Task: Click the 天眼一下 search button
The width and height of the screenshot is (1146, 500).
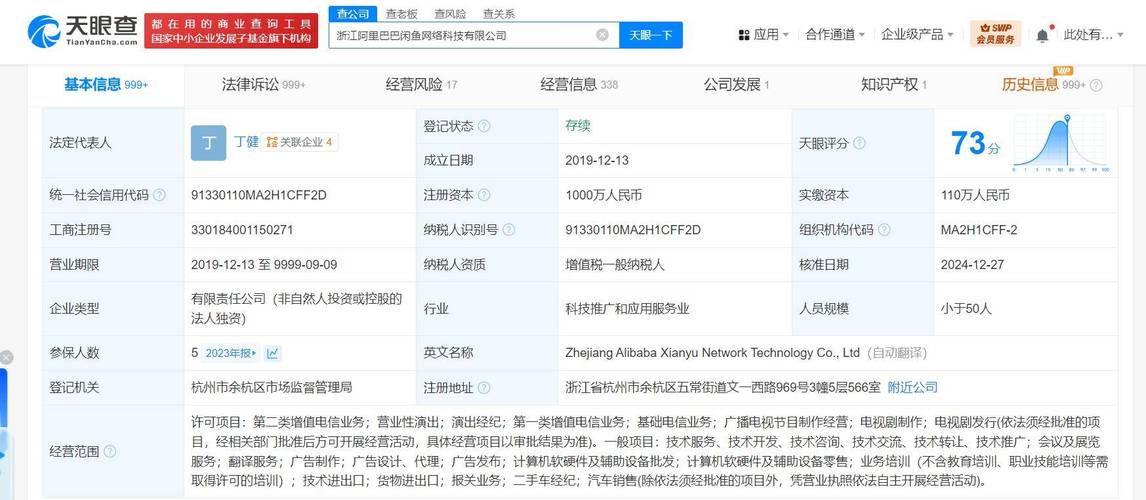Action: (650, 34)
